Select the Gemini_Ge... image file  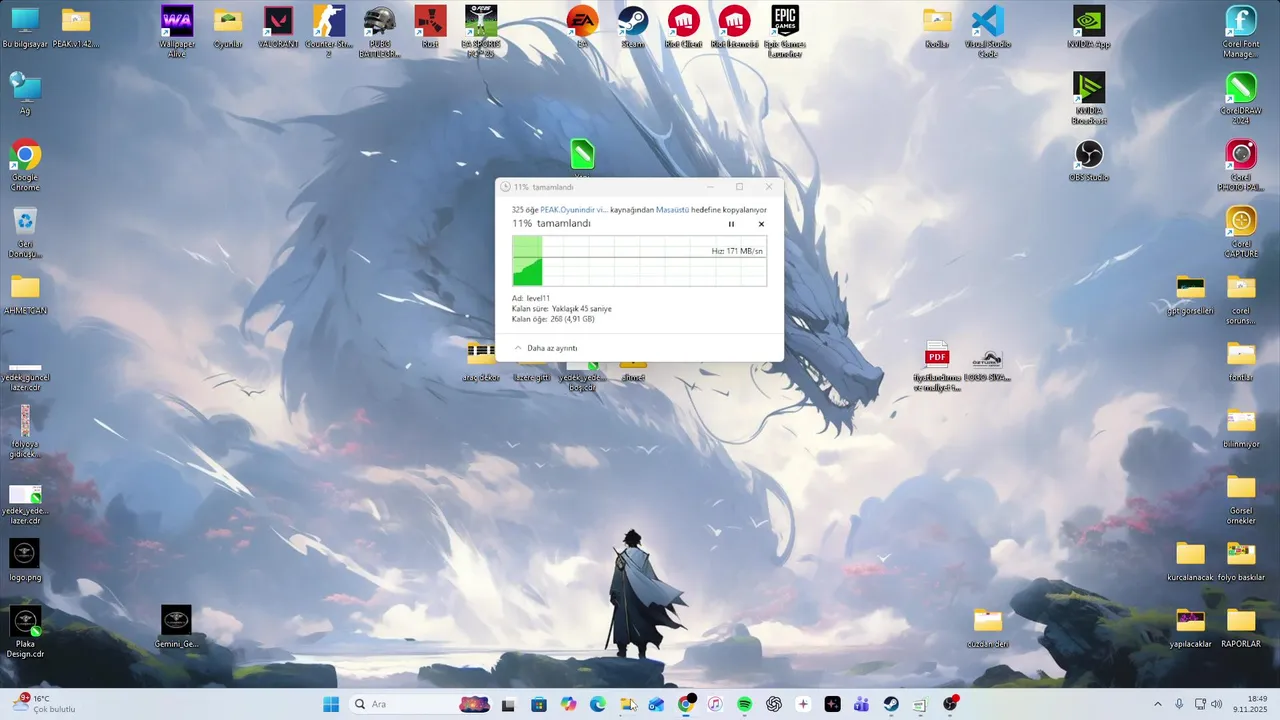point(177,627)
